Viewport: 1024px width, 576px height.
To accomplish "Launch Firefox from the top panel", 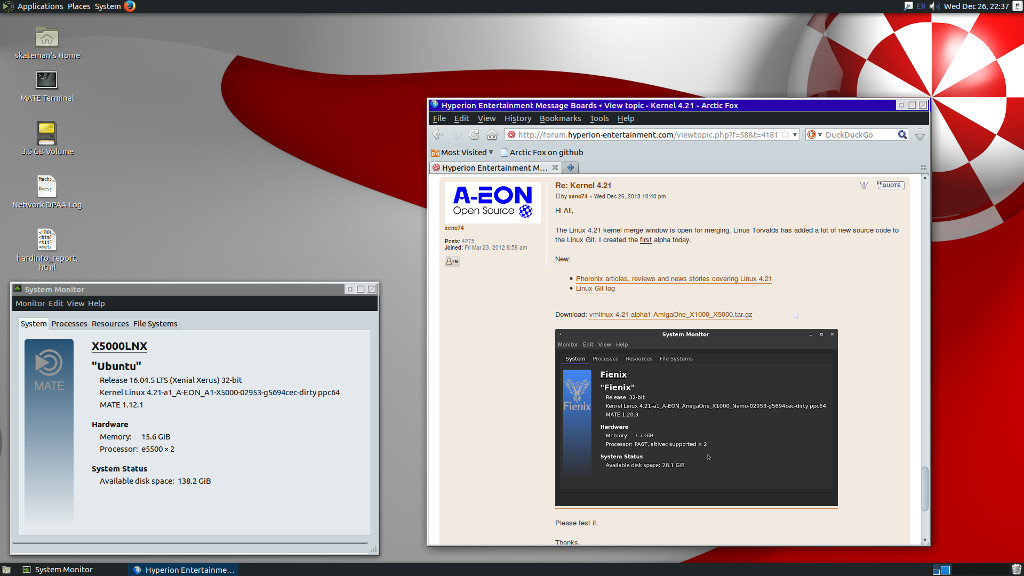I will pos(129,7).
